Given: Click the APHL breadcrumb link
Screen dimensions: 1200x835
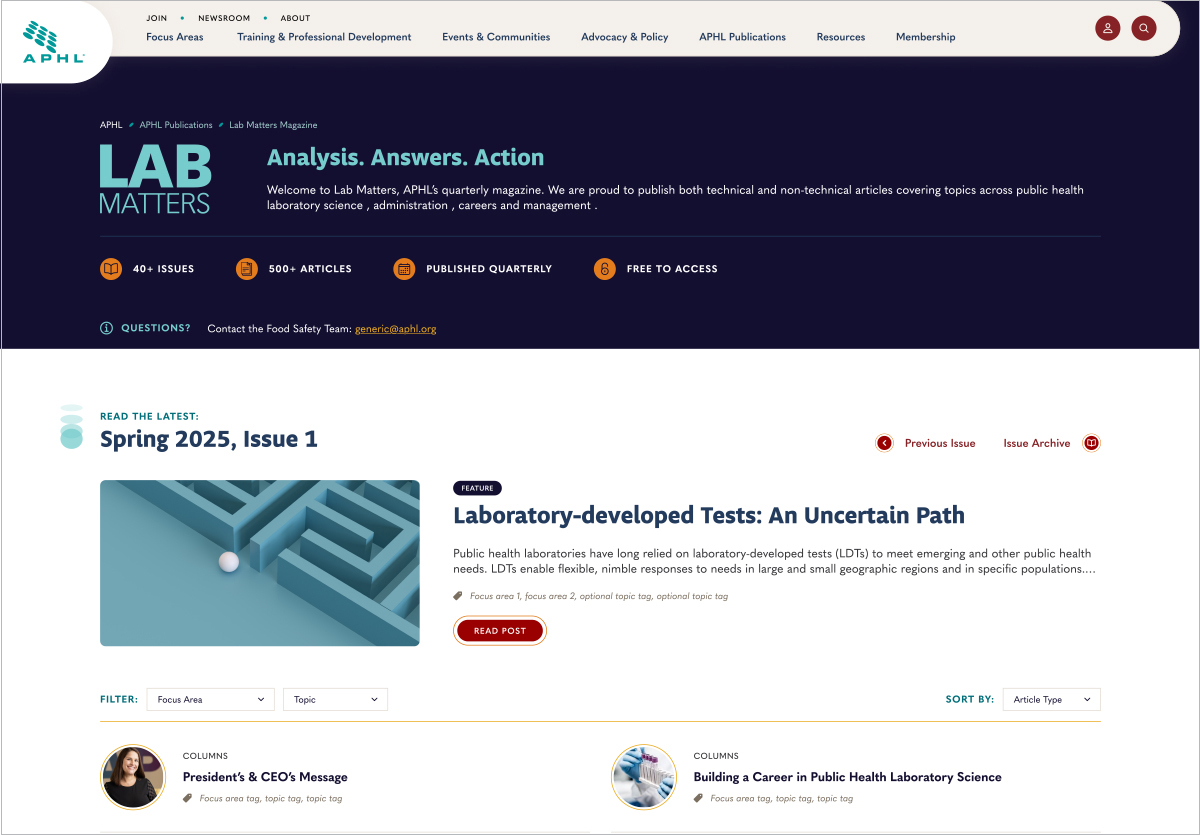Looking at the screenshot, I should (111, 125).
